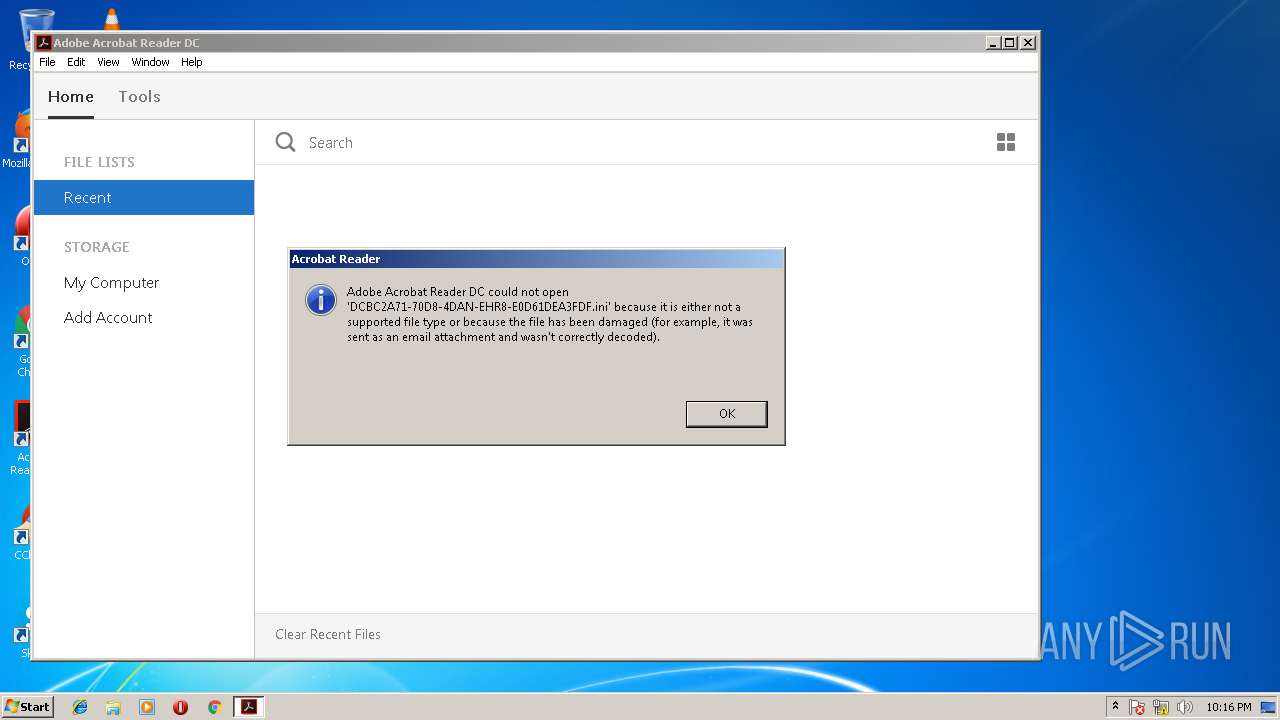This screenshot has width=1280, height=720.
Task: Click the Adobe icon in the title bar
Action: [x=44, y=43]
